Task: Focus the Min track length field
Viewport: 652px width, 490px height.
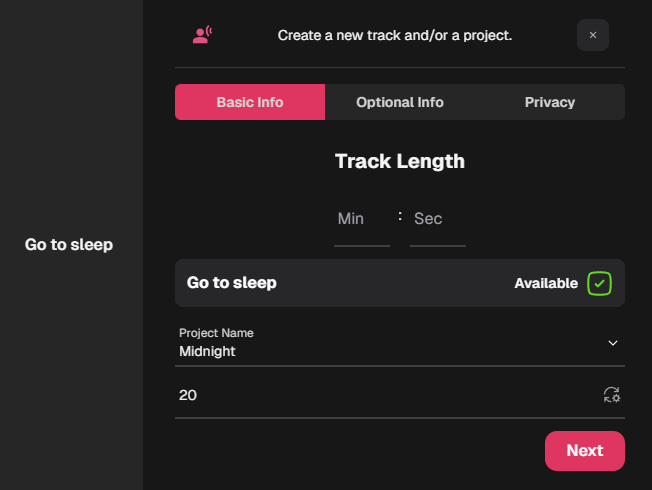Action: coord(362,225)
